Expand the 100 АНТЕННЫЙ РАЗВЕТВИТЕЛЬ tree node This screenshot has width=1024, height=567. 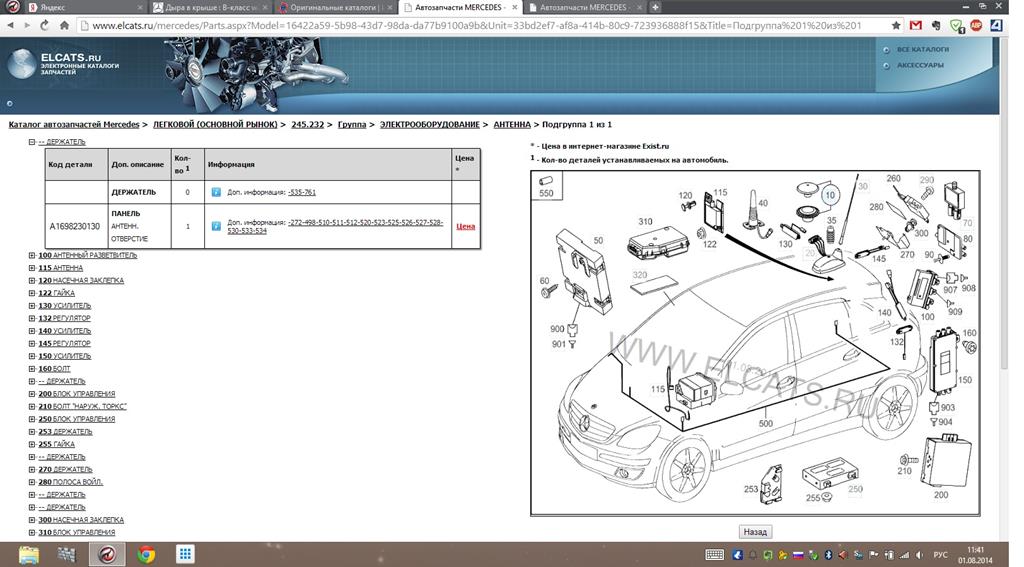(32, 256)
